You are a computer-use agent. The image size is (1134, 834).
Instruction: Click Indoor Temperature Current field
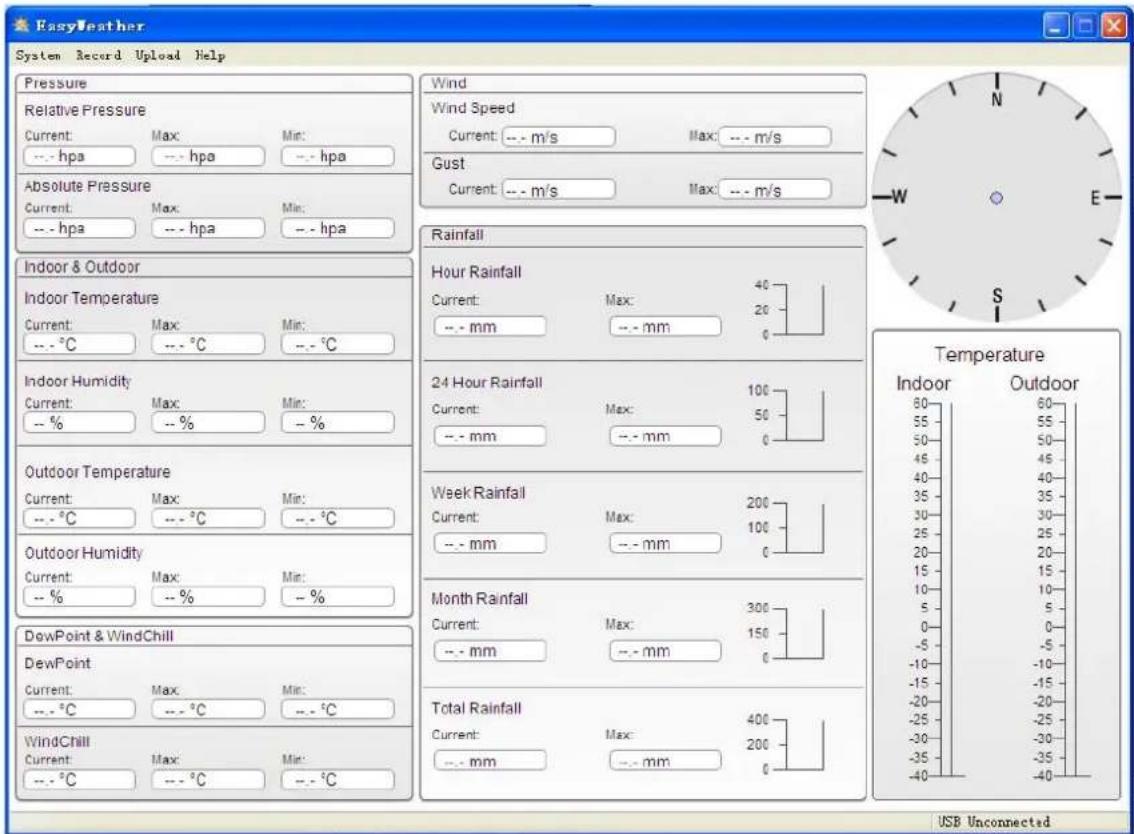point(80,344)
